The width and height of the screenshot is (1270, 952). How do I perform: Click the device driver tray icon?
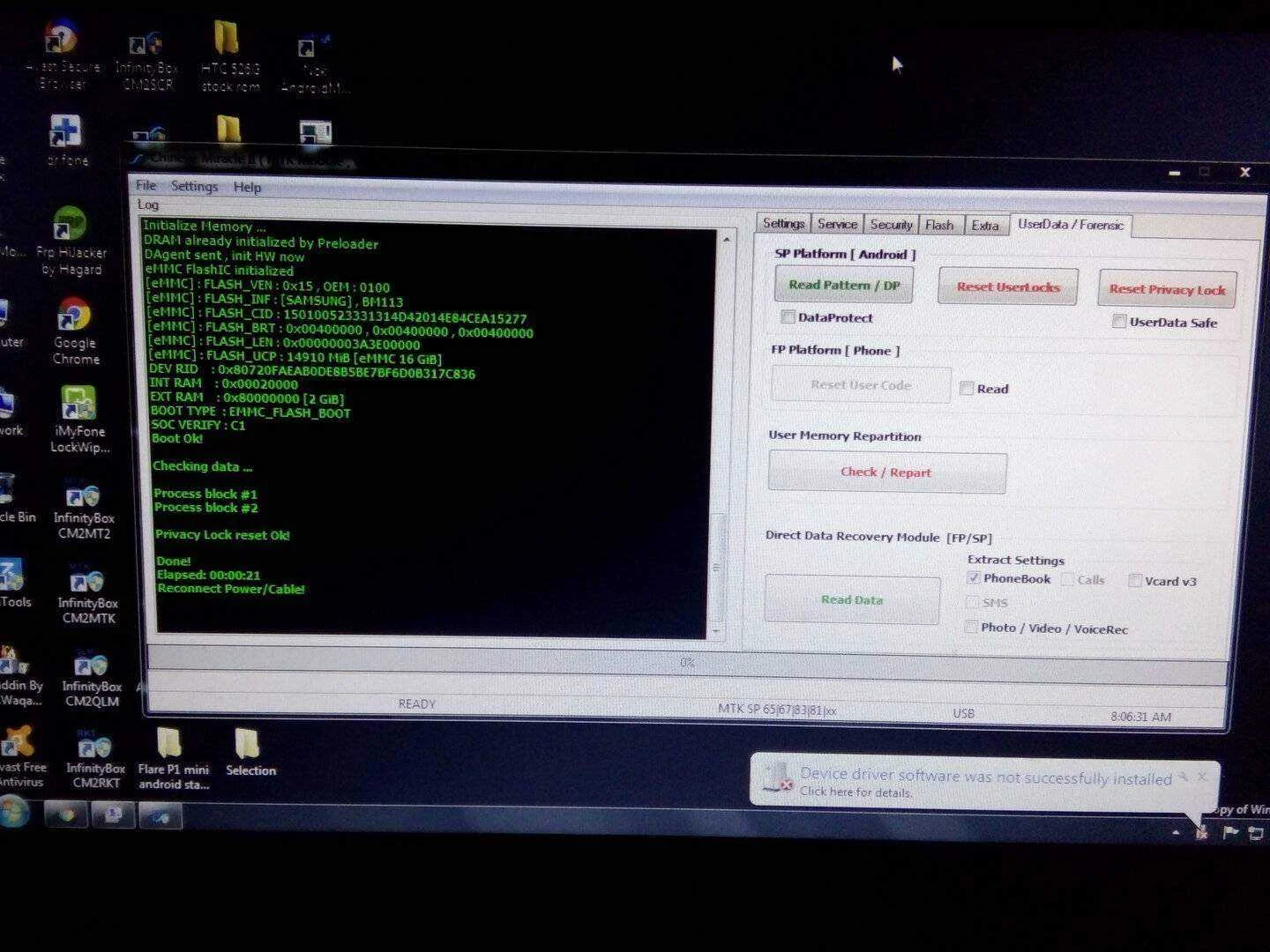point(1201,830)
